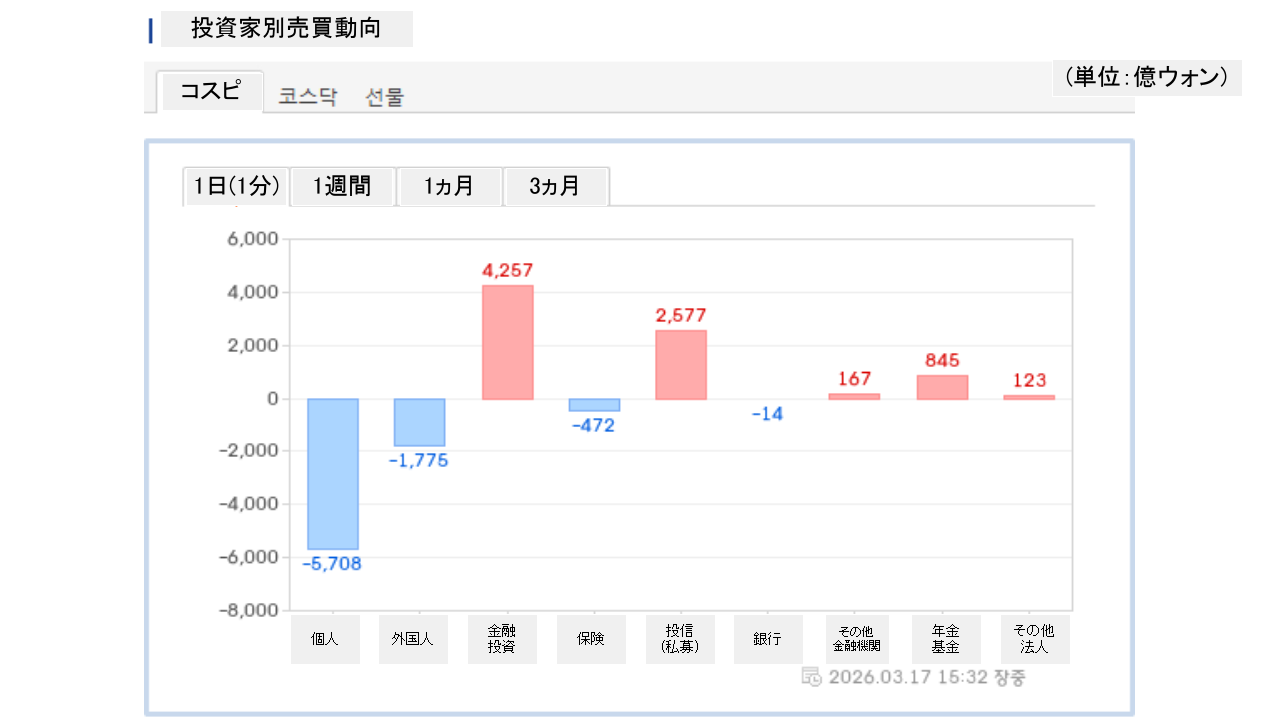Click the clock icon beside the timestamp
The height and width of the screenshot is (720, 1280).
812,677
